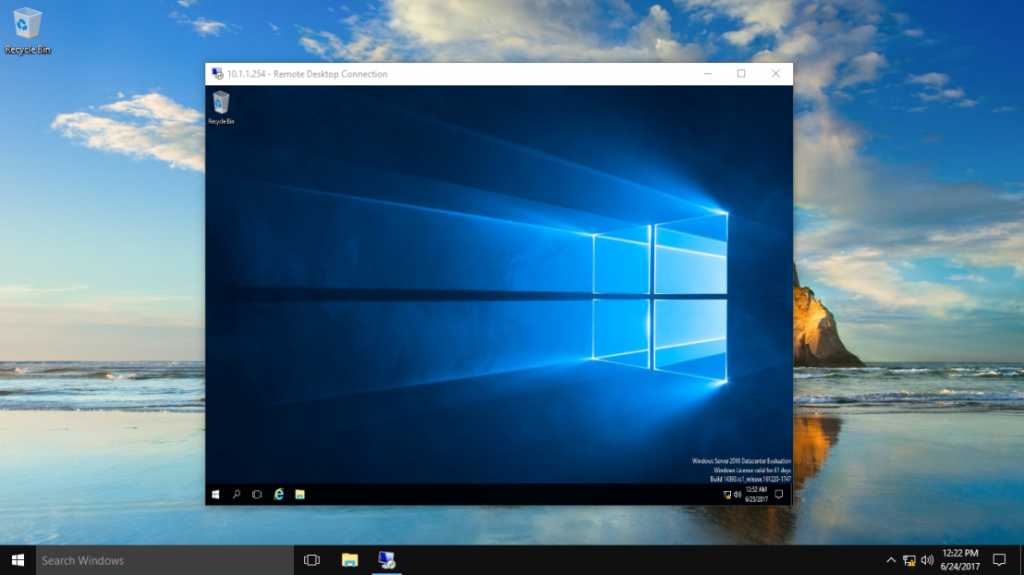The width and height of the screenshot is (1024, 575).
Task: Launch Internet Explorer in the remote session
Action: point(279,495)
